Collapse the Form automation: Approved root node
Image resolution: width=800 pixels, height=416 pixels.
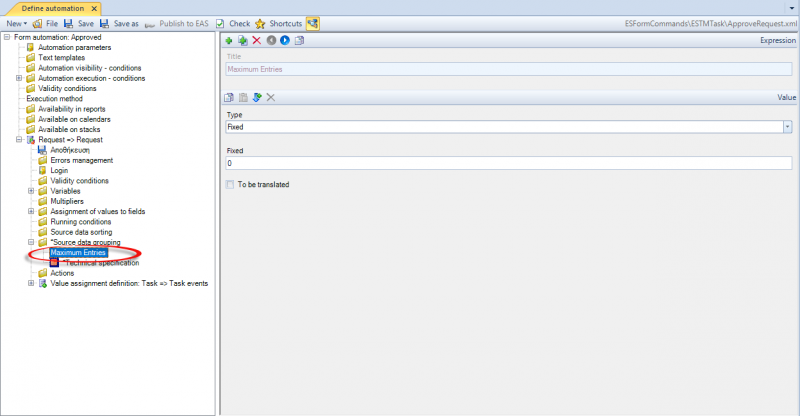tap(7, 37)
